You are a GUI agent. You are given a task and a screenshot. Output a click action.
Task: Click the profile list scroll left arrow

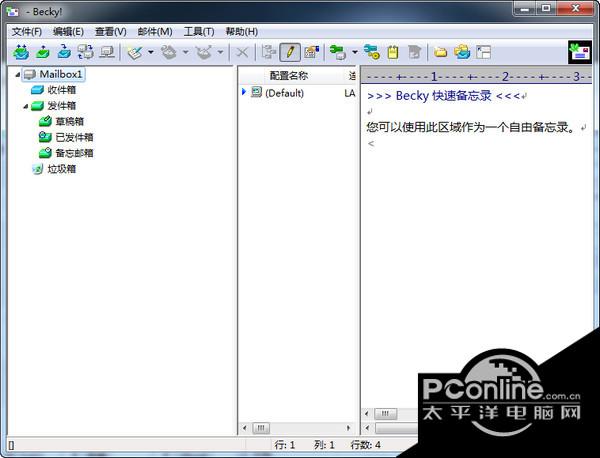click(245, 428)
